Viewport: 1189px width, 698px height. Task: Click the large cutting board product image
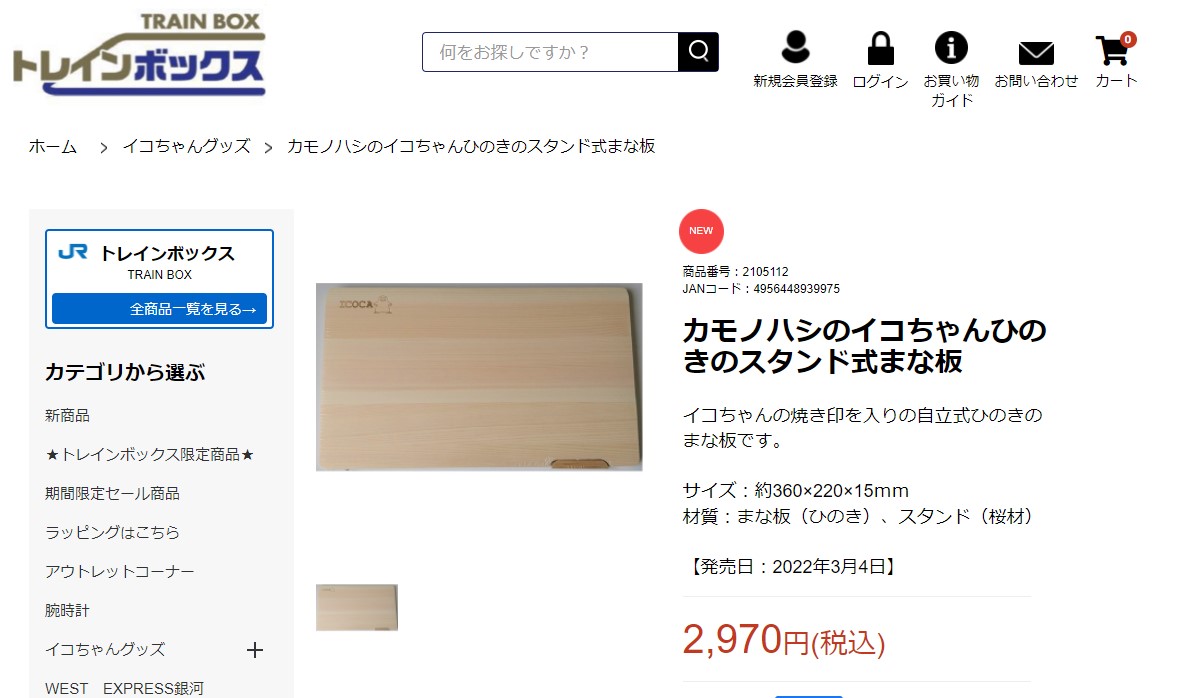(x=479, y=377)
